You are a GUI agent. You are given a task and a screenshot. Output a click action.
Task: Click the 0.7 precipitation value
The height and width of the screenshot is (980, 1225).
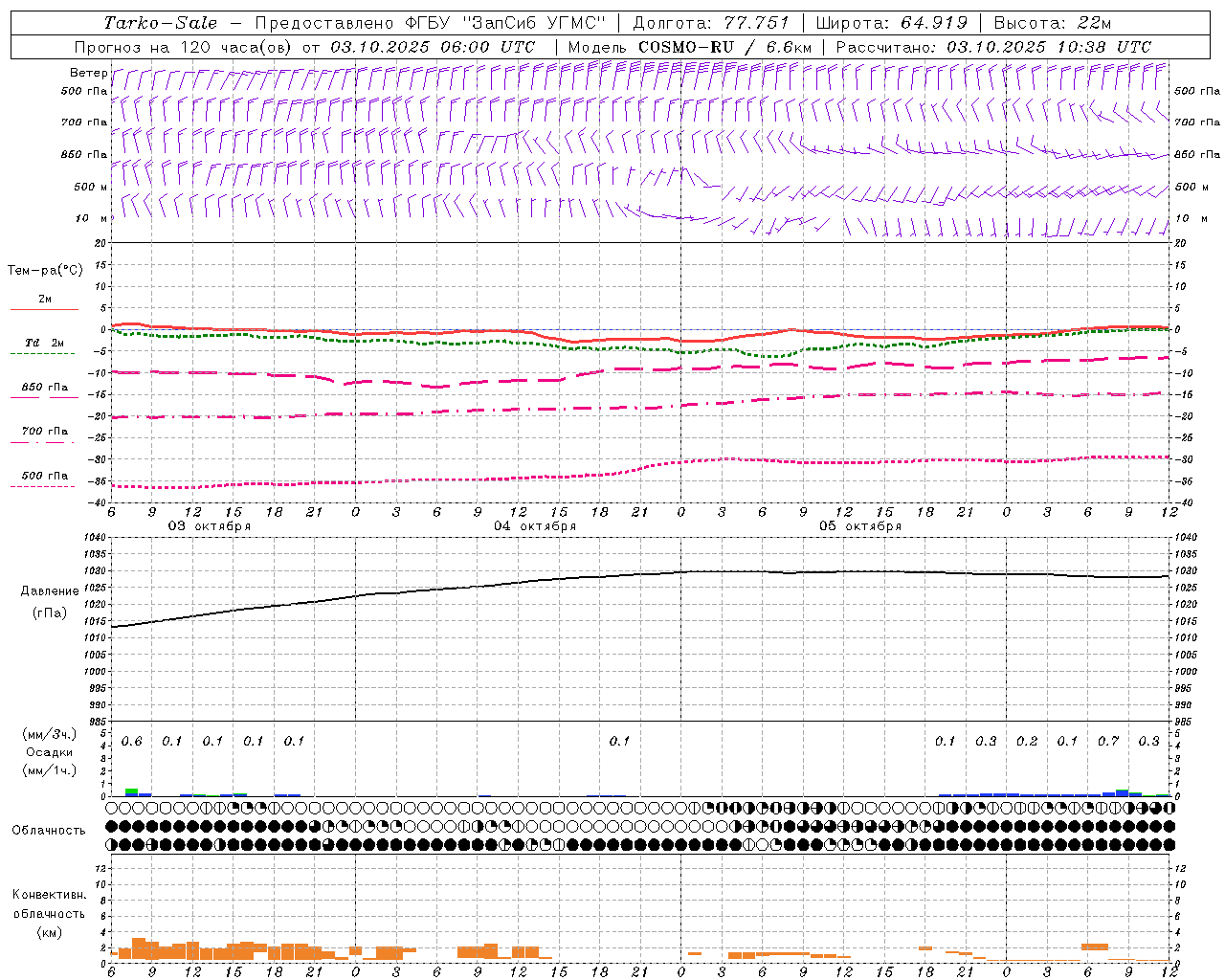coord(1108,742)
